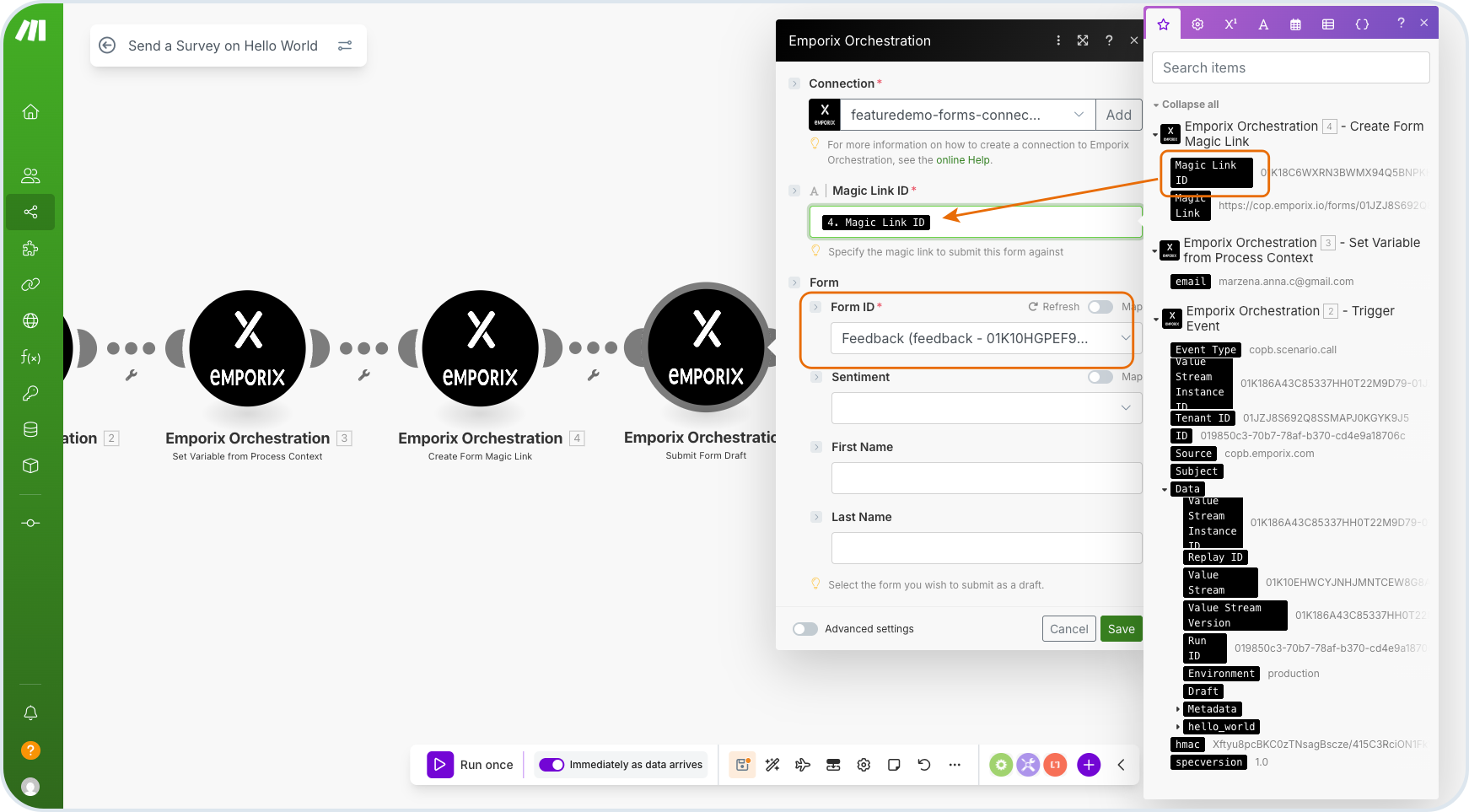Click the Auto-align magic wand icon
Image resolution: width=1469 pixels, height=812 pixels.
coord(772,765)
